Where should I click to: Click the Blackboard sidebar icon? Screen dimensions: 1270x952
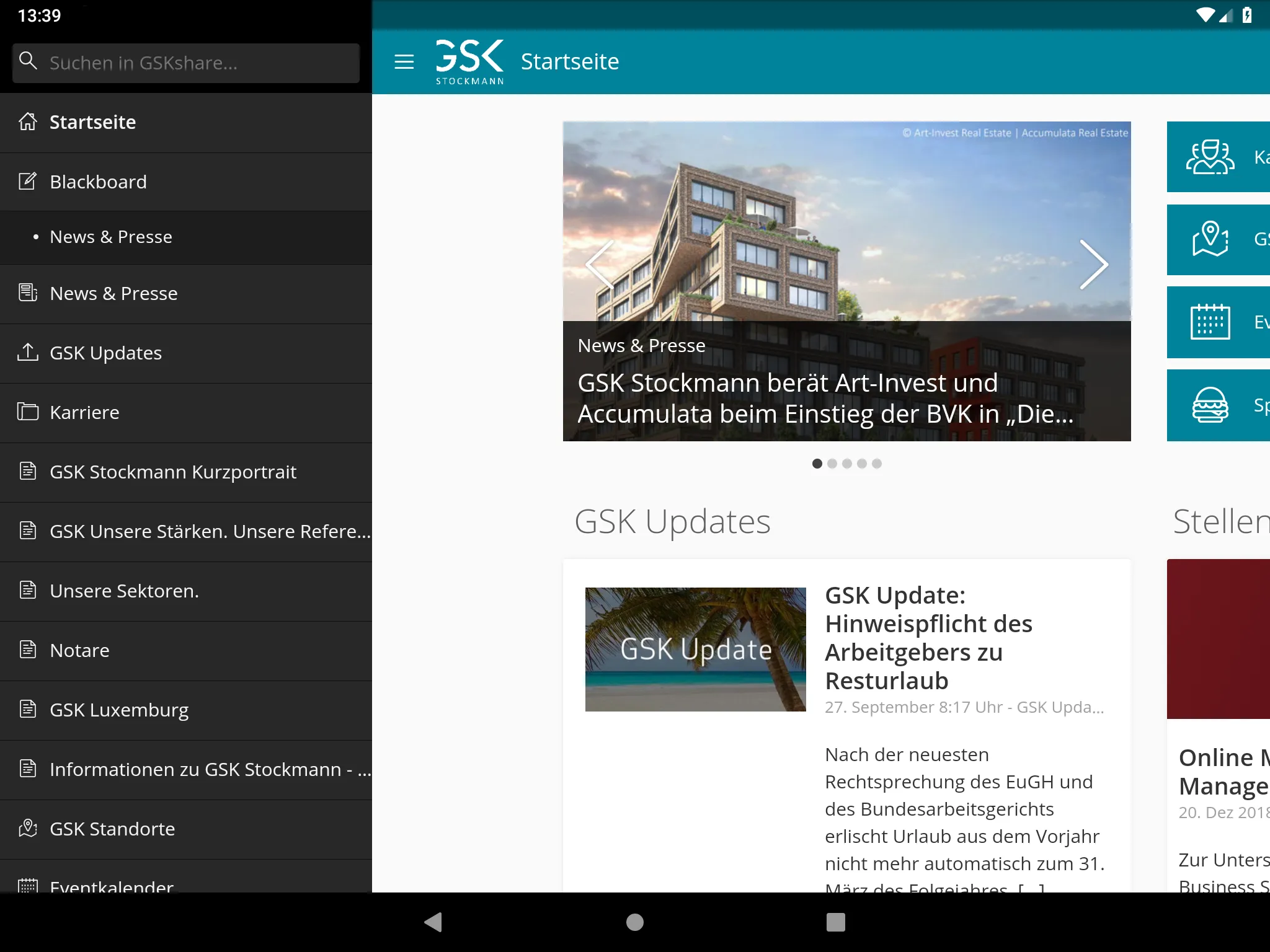point(27,181)
